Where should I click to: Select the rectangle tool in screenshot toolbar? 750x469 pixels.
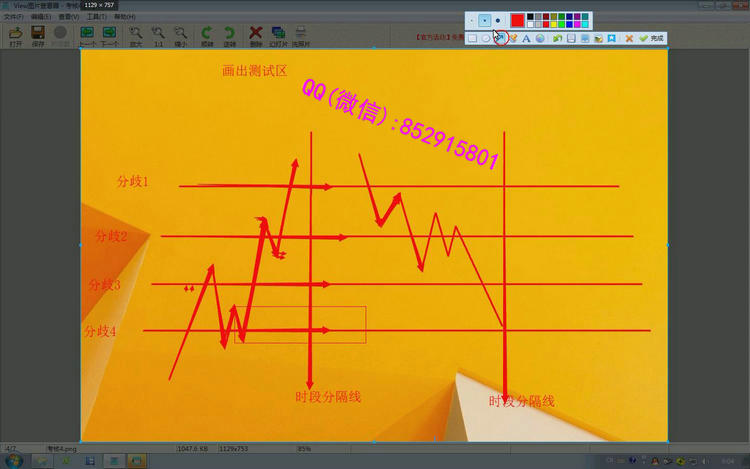click(473, 38)
